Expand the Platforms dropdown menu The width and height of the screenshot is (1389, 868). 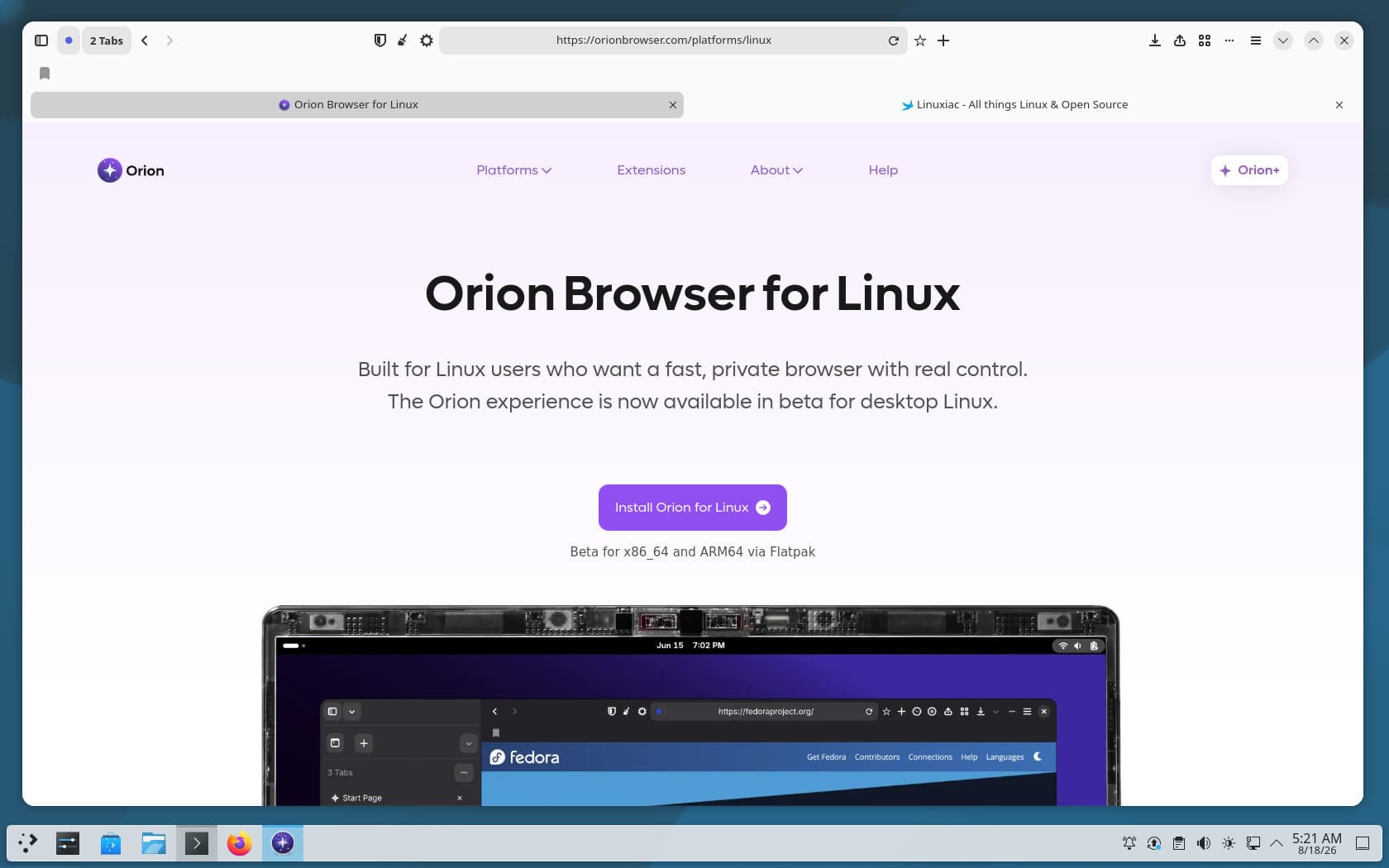pos(513,170)
